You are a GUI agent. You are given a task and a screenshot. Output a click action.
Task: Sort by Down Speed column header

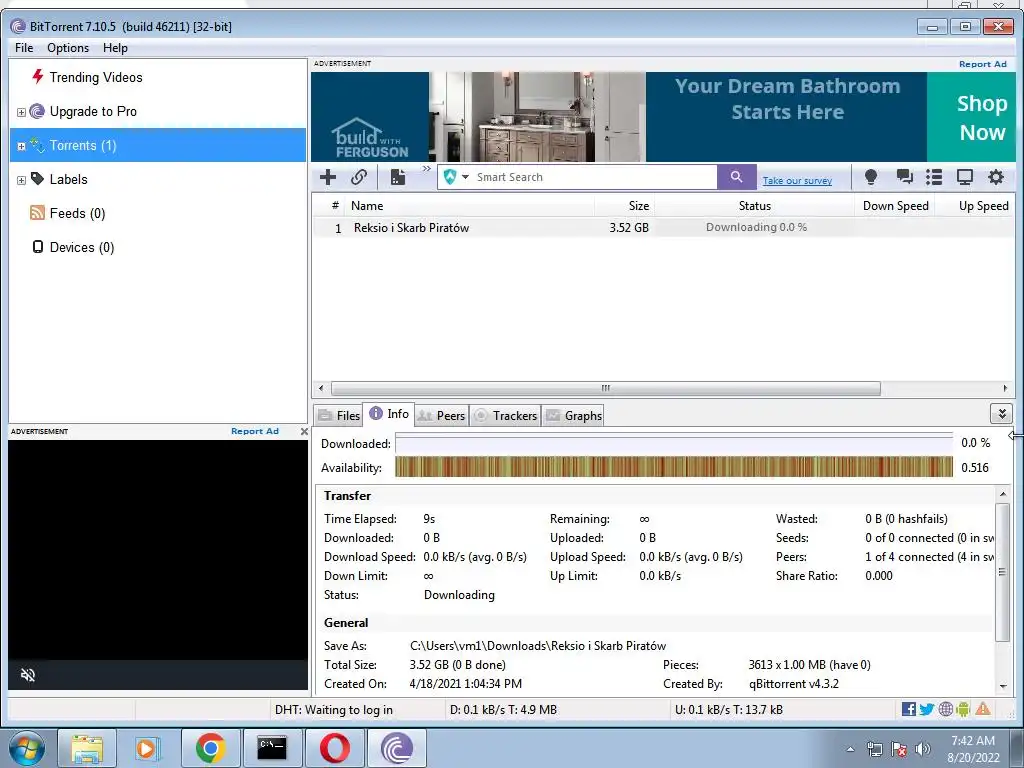[895, 206]
